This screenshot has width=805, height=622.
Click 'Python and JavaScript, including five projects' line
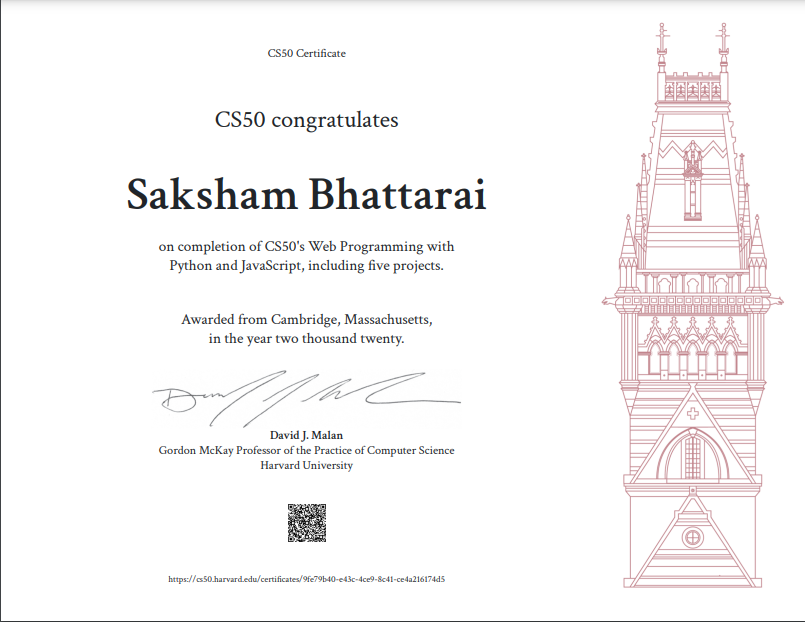[x=306, y=266]
